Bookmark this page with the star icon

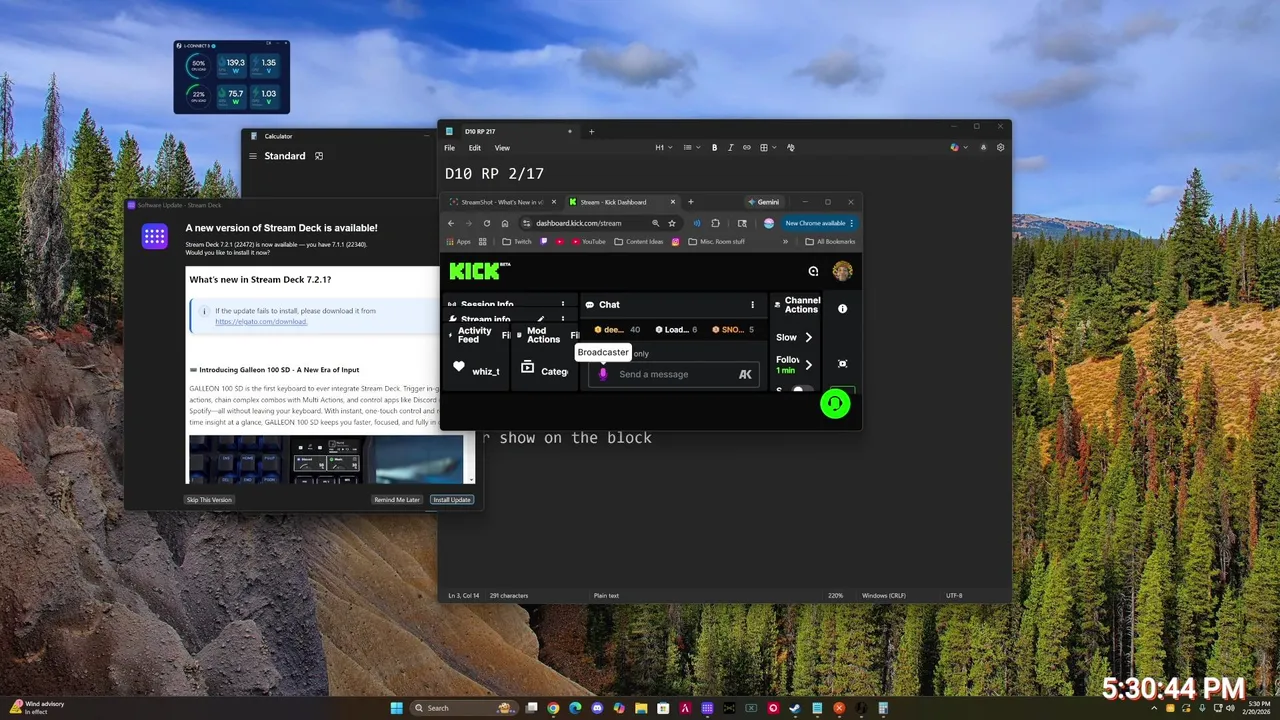pos(672,223)
